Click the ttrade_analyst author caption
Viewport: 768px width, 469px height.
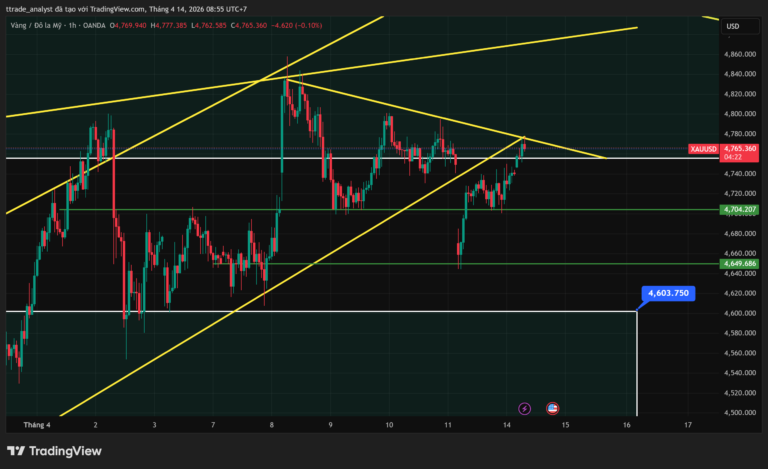[x=126, y=9]
